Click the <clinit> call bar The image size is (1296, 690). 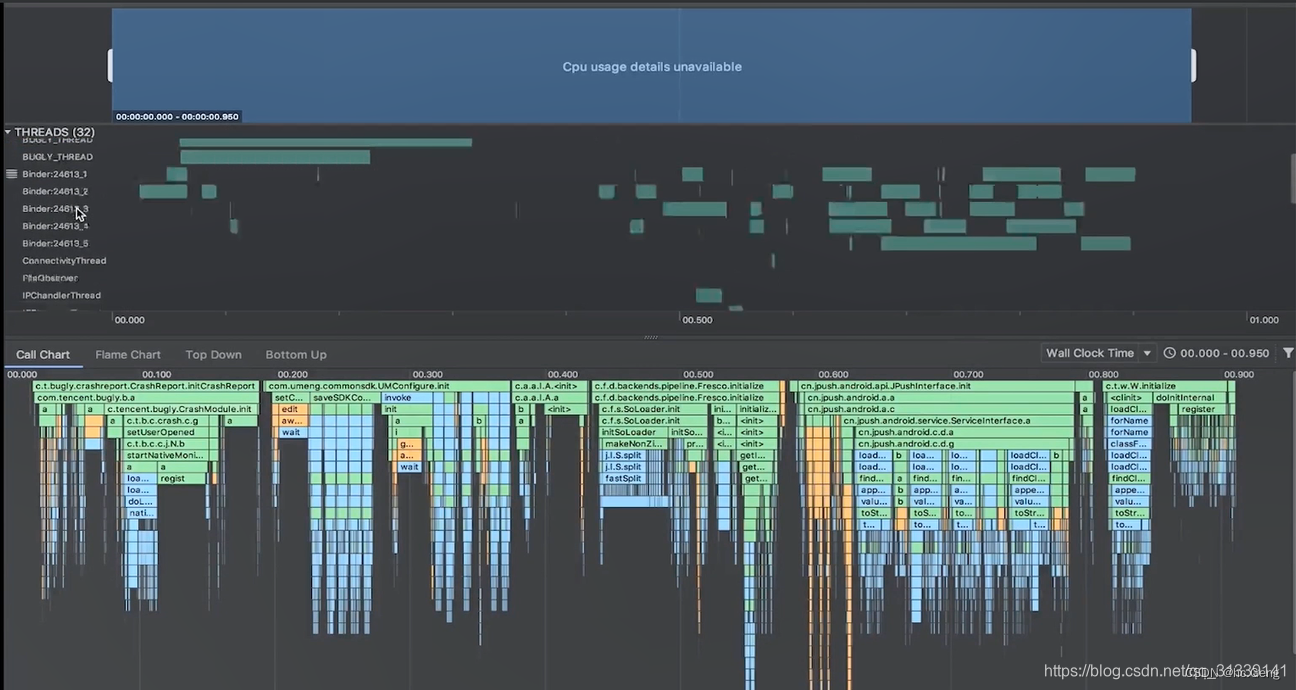coord(1129,397)
